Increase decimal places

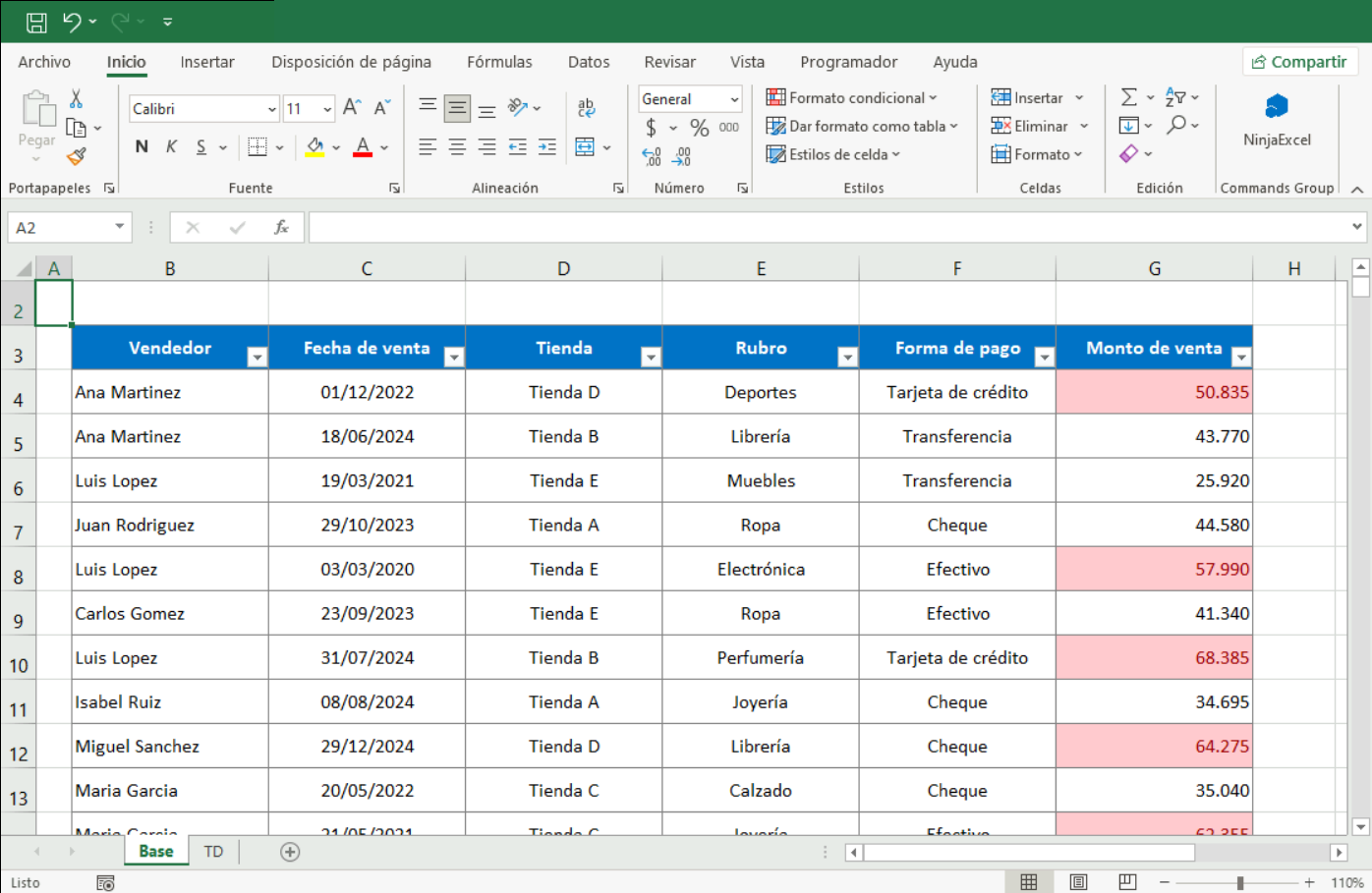652,157
